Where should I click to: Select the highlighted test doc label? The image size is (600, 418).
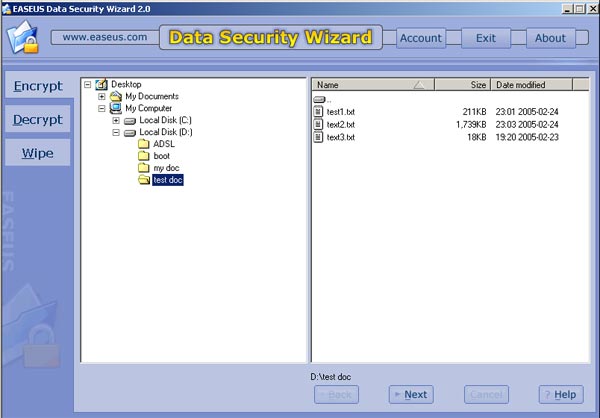pyautogui.click(x=168, y=180)
